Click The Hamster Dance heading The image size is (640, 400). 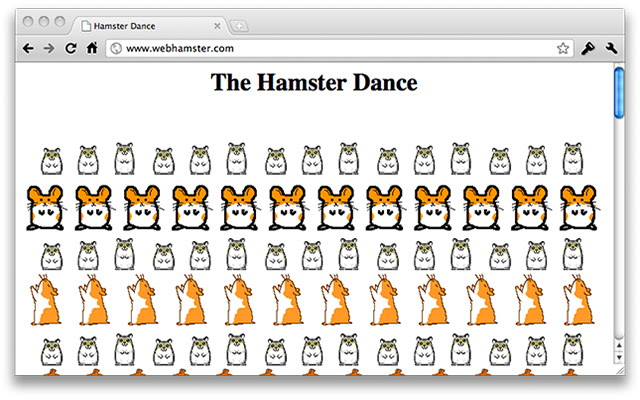314,82
